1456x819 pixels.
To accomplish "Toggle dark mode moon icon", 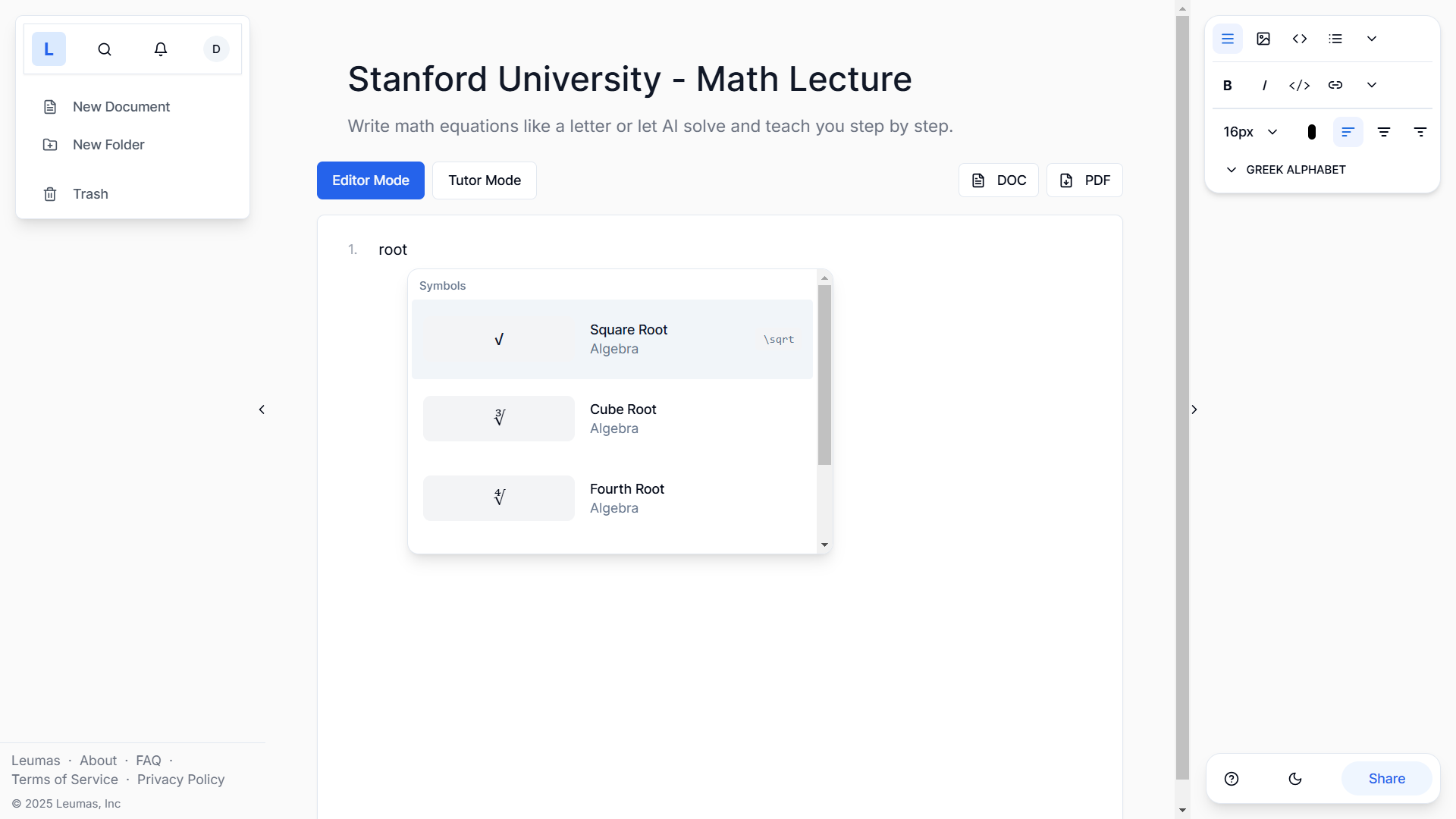I will click(1295, 779).
